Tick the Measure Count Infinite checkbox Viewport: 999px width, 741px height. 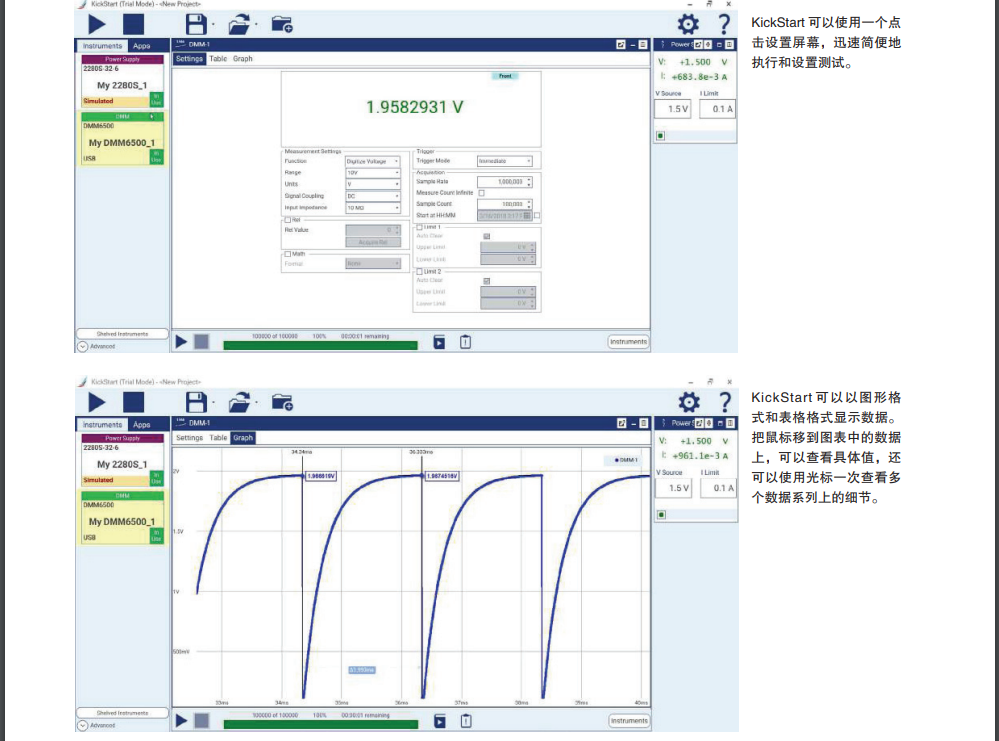(x=482, y=193)
